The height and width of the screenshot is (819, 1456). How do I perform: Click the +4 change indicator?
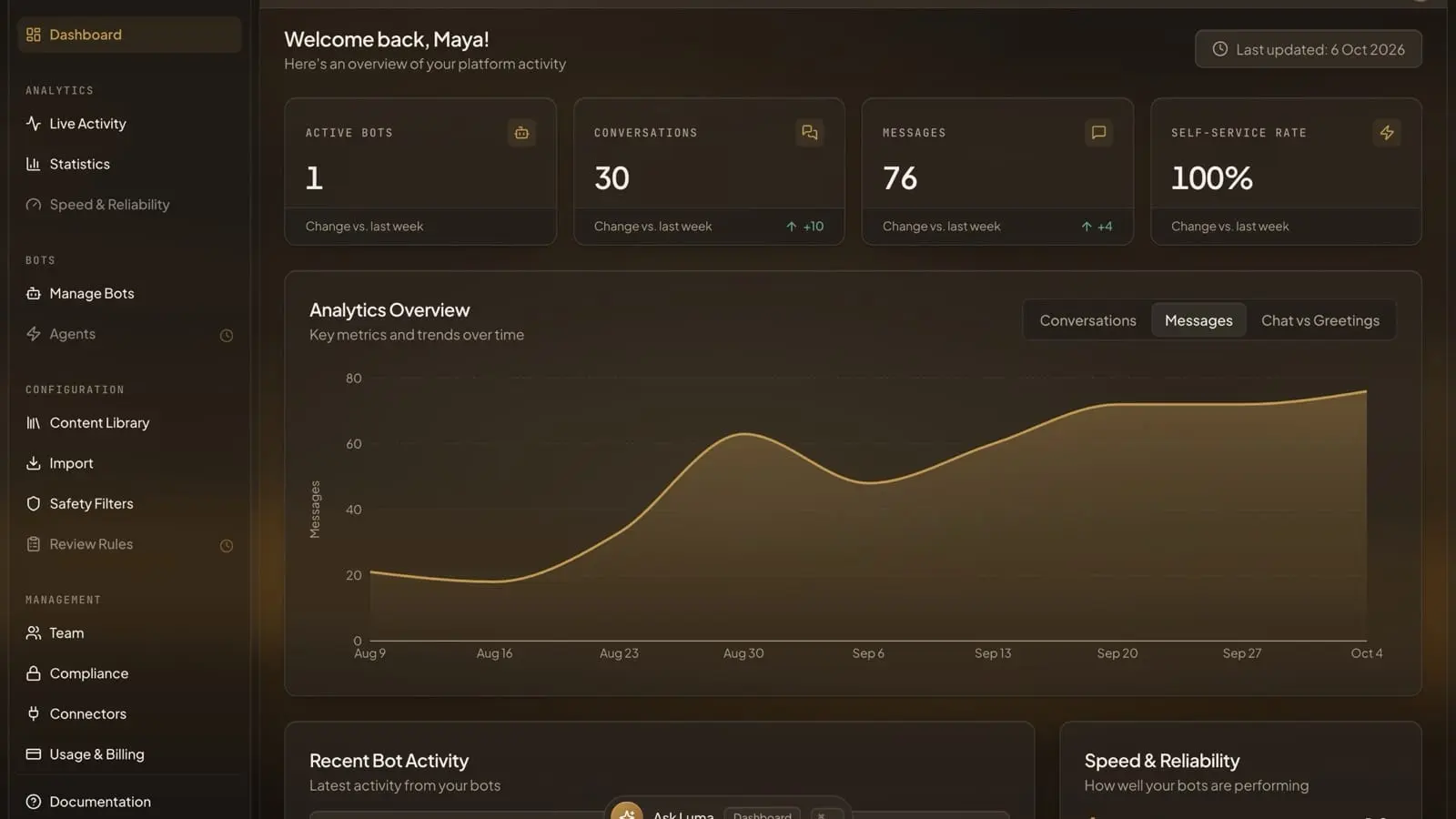(x=1097, y=227)
